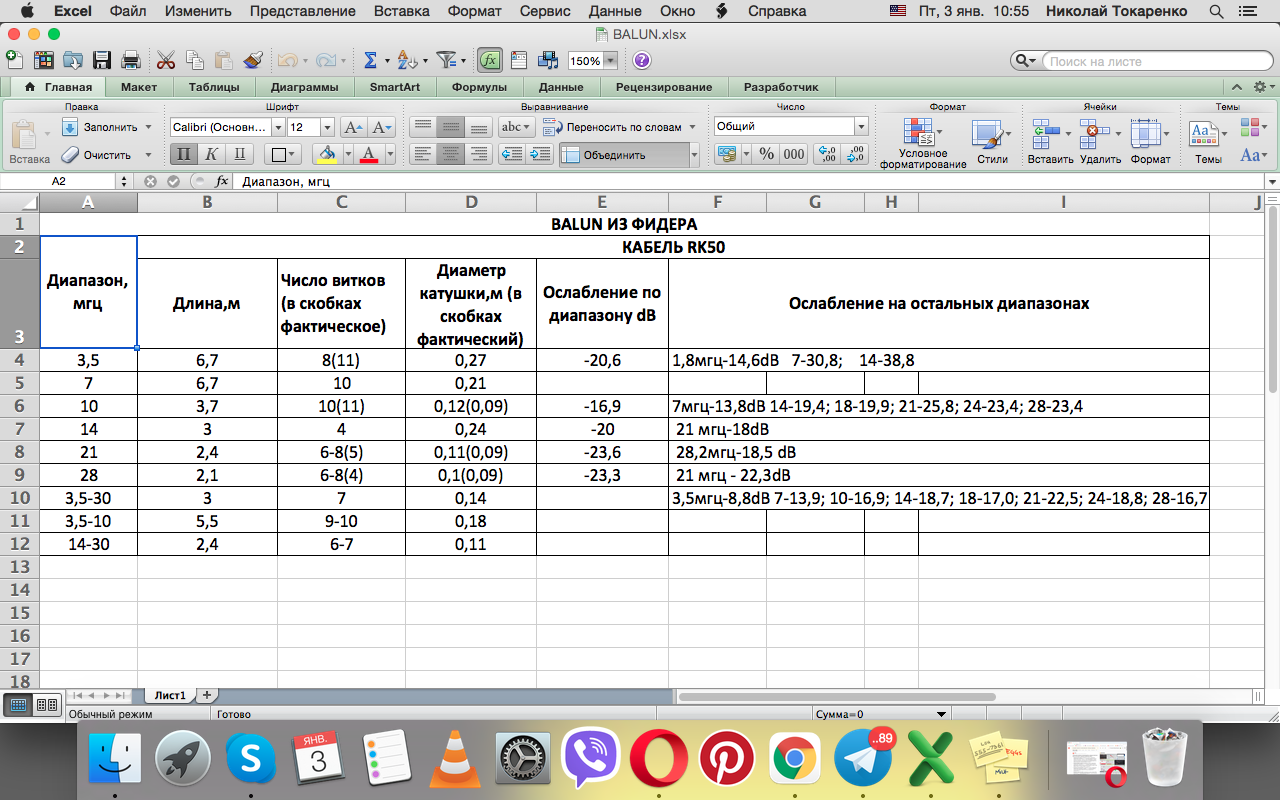Click the AutoSum sigma icon
Image resolution: width=1280 pixels, height=800 pixels.
tap(370, 60)
